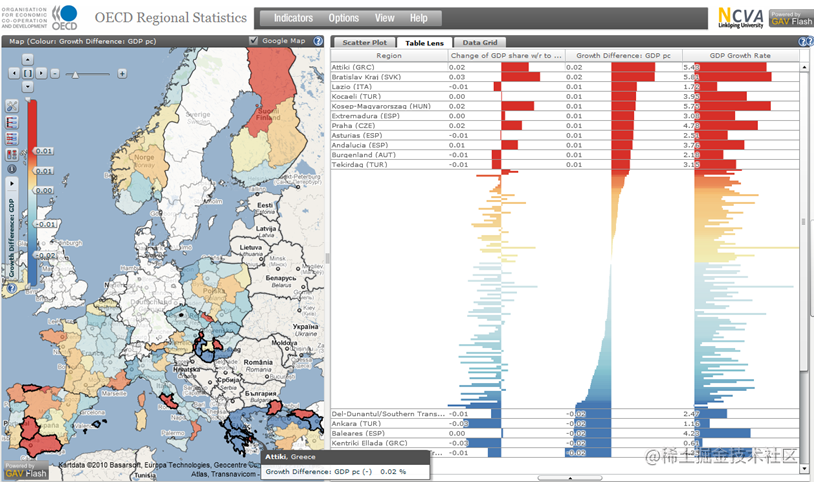814x482 pixels.
Task: Expand the Growth Difference: GDP indicator selector arrow
Action: 11,183
